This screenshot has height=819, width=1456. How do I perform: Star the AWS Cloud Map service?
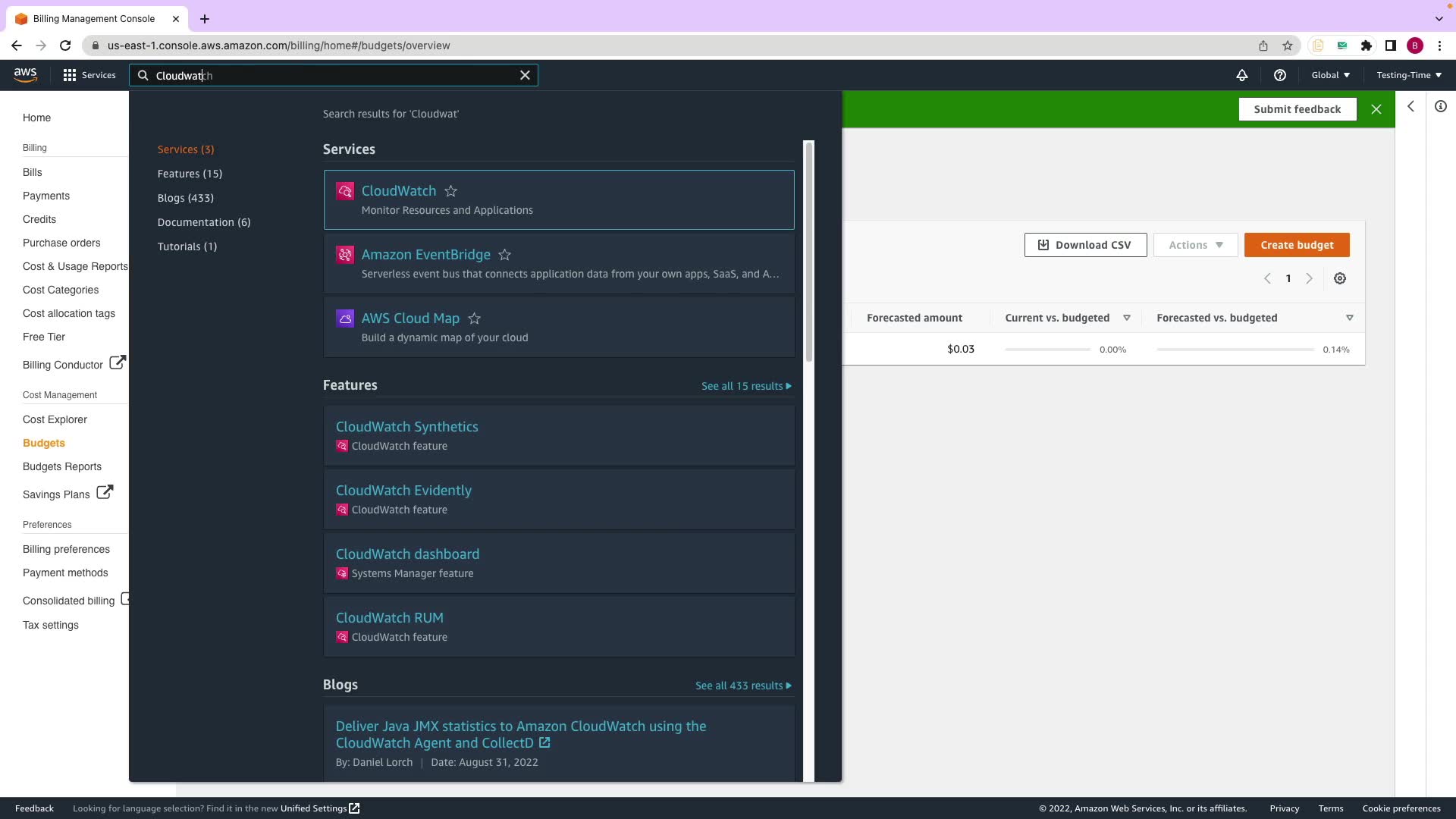click(474, 318)
